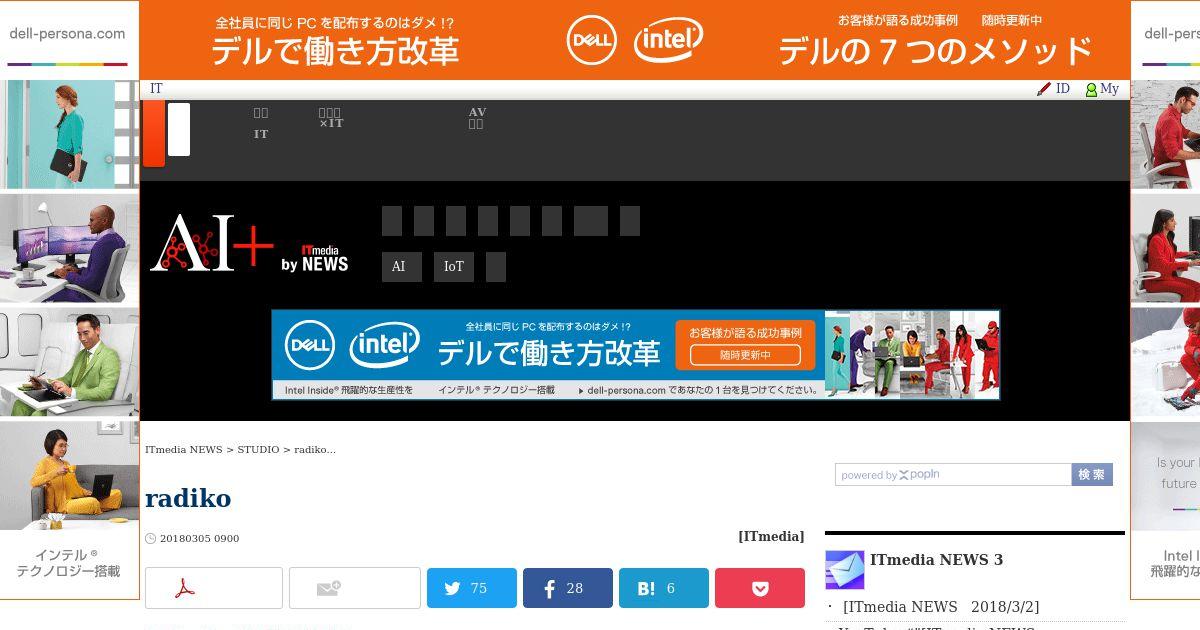Bookmark on Hatena B! (6)
Viewport: 1200px width, 630px height.
[x=664, y=588]
